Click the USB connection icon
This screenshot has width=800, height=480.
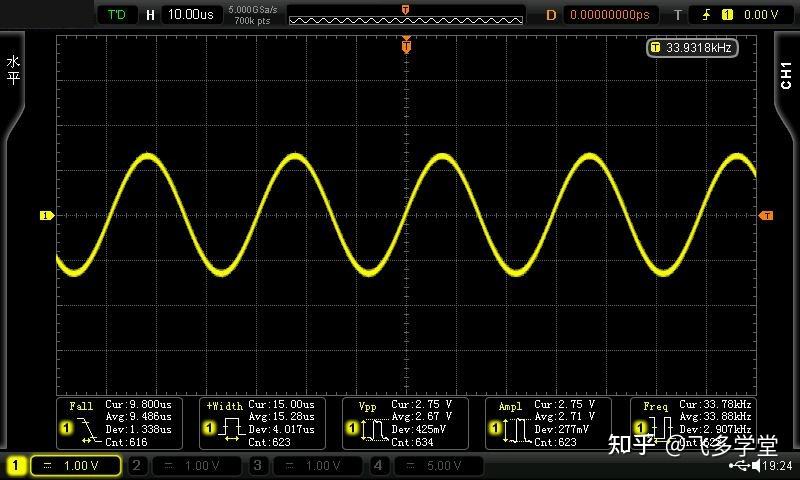tap(740, 466)
